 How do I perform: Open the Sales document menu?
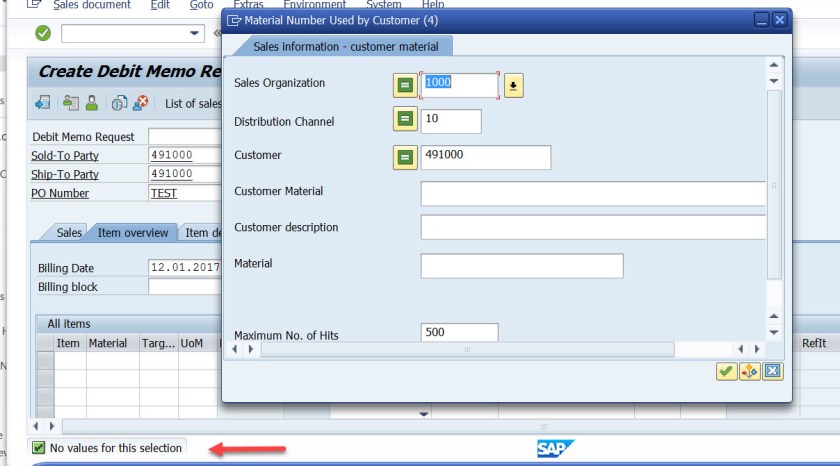(x=92, y=5)
